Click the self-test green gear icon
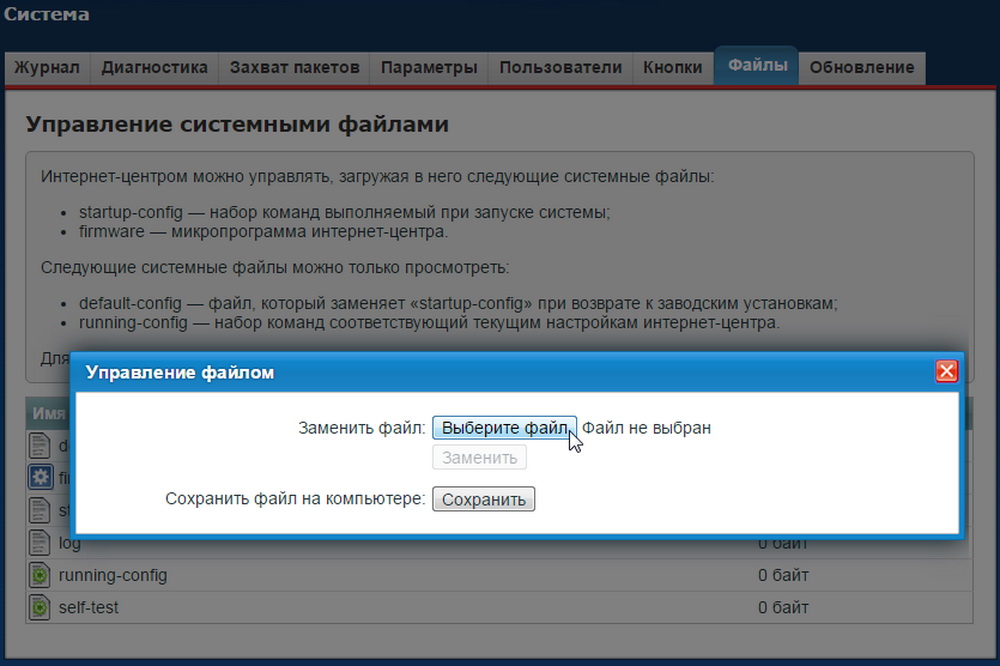 click(38, 607)
